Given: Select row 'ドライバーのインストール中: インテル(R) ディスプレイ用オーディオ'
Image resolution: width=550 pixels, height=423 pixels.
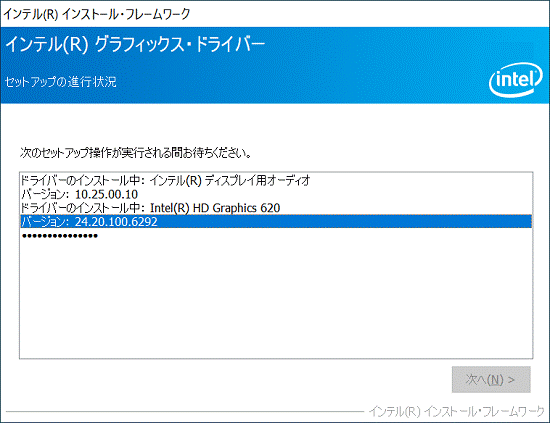Looking at the screenshot, I should 276,180.
